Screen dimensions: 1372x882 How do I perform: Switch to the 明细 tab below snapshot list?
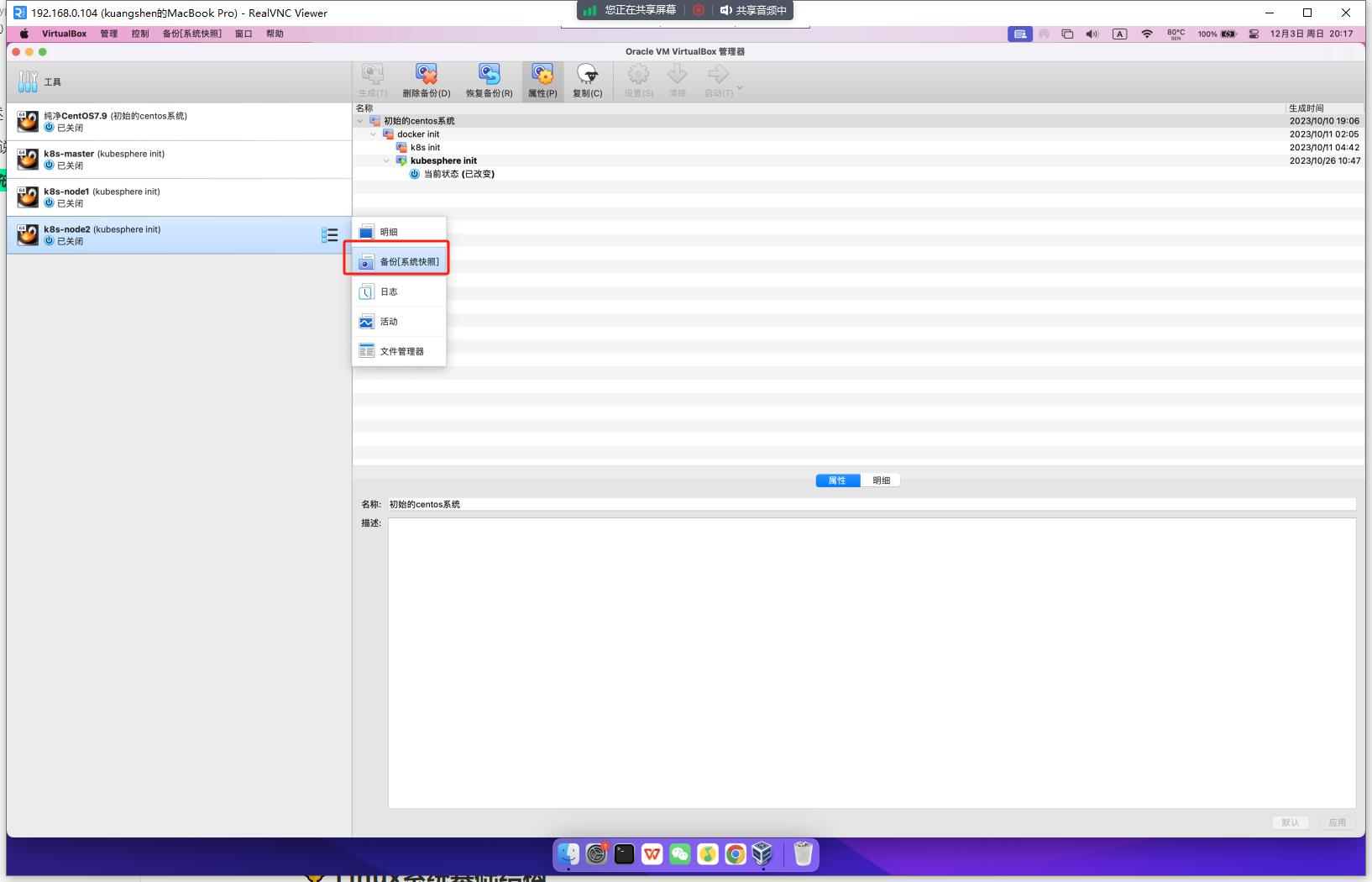click(881, 480)
